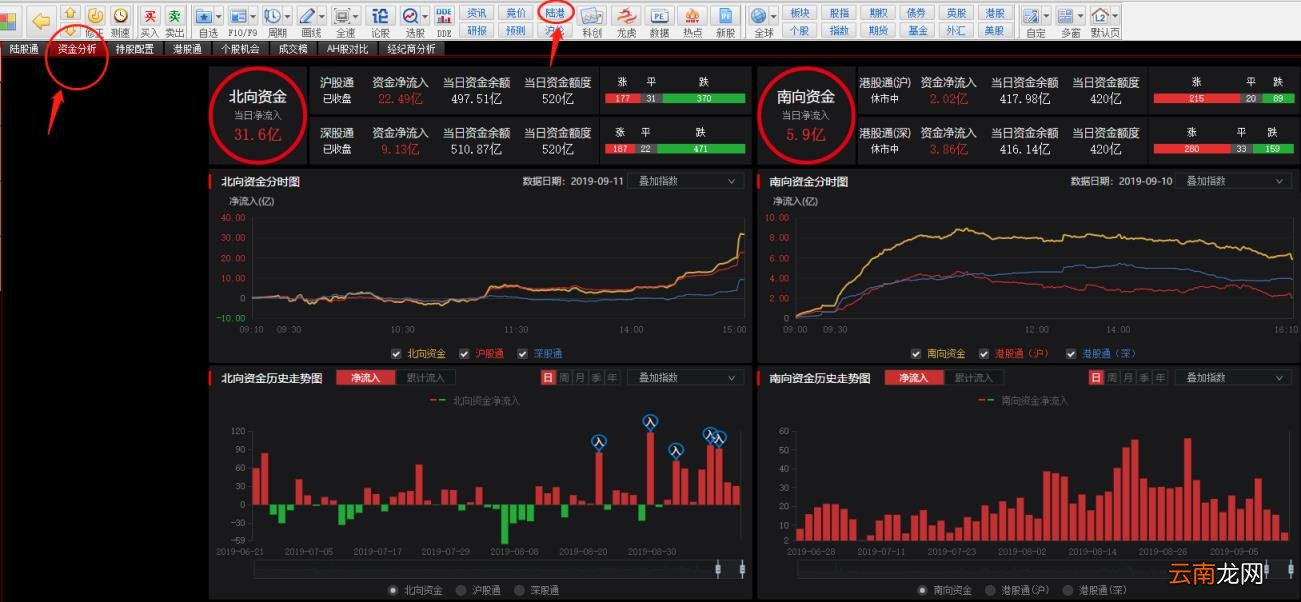
Task: Open the 龙虎 dragon-tiger list icon
Action: (625, 16)
